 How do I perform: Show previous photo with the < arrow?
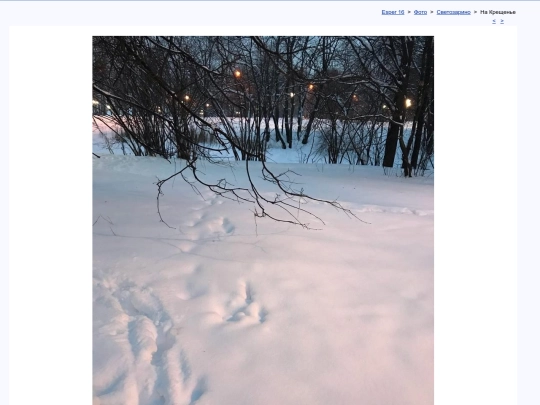coord(494,21)
